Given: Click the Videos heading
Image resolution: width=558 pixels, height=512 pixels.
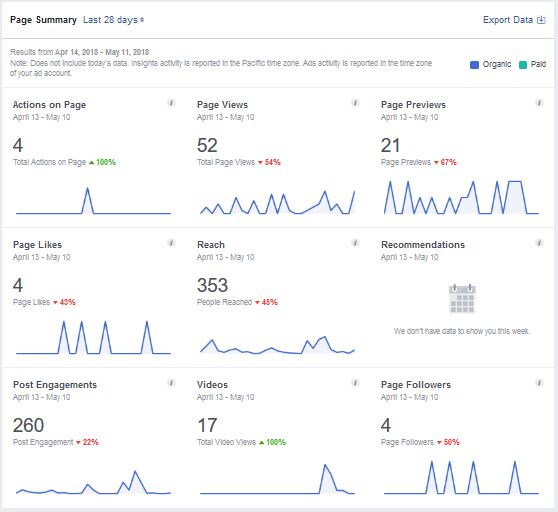Looking at the screenshot, I should (212, 385).
